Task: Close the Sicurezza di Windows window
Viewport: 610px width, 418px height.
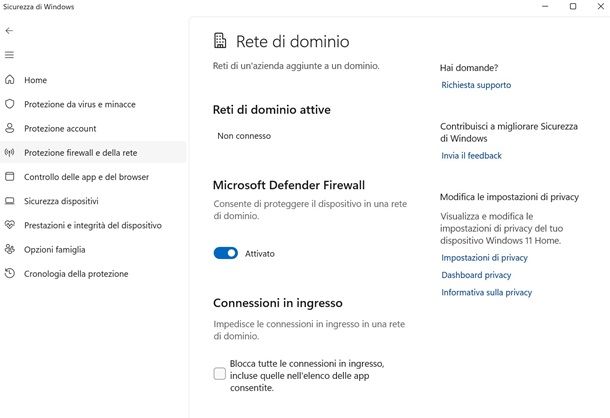Action: tap(601, 6)
